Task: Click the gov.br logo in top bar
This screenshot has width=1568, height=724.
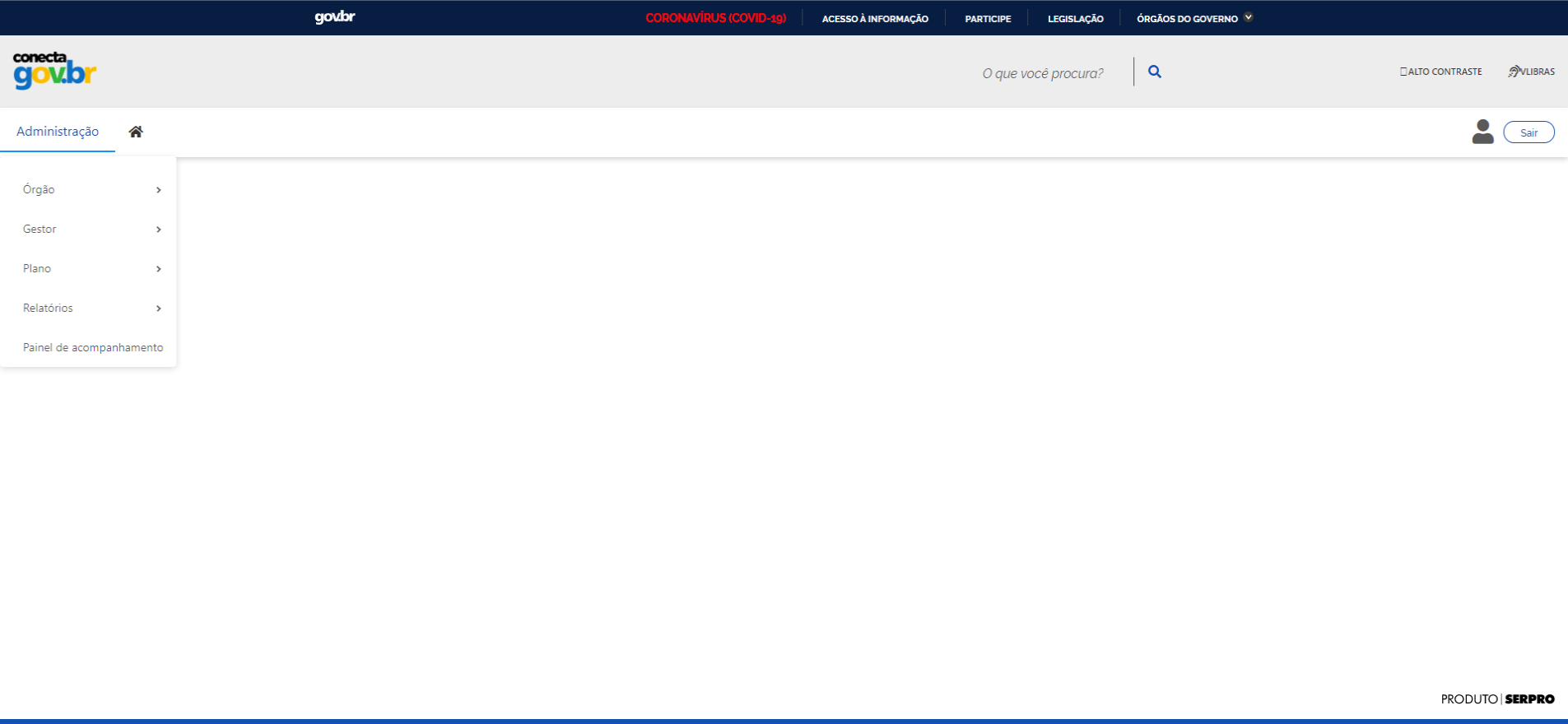Action: (x=334, y=17)
